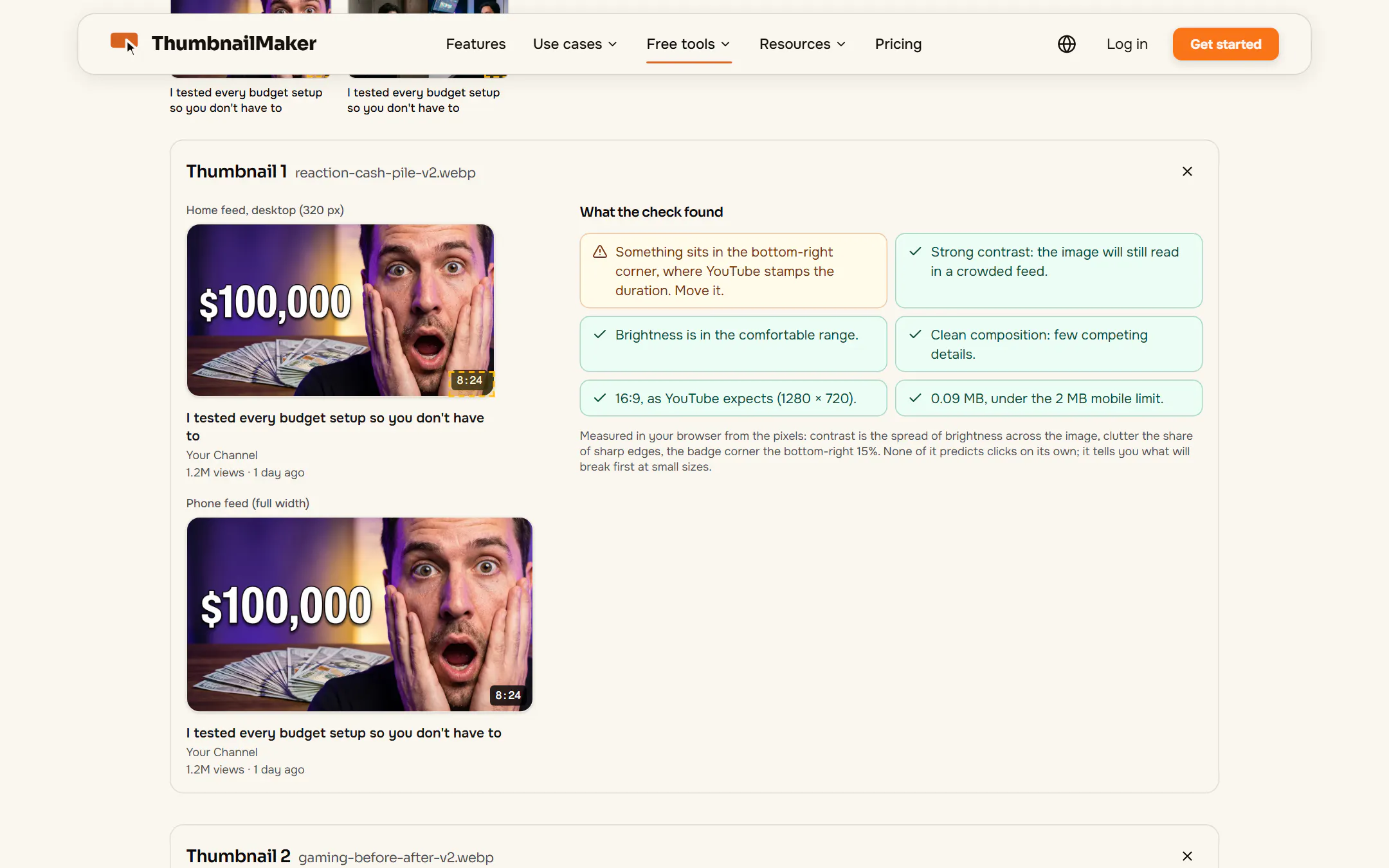
Task: Click the 'What the check found' heading
Action: [x=651, y=212]
